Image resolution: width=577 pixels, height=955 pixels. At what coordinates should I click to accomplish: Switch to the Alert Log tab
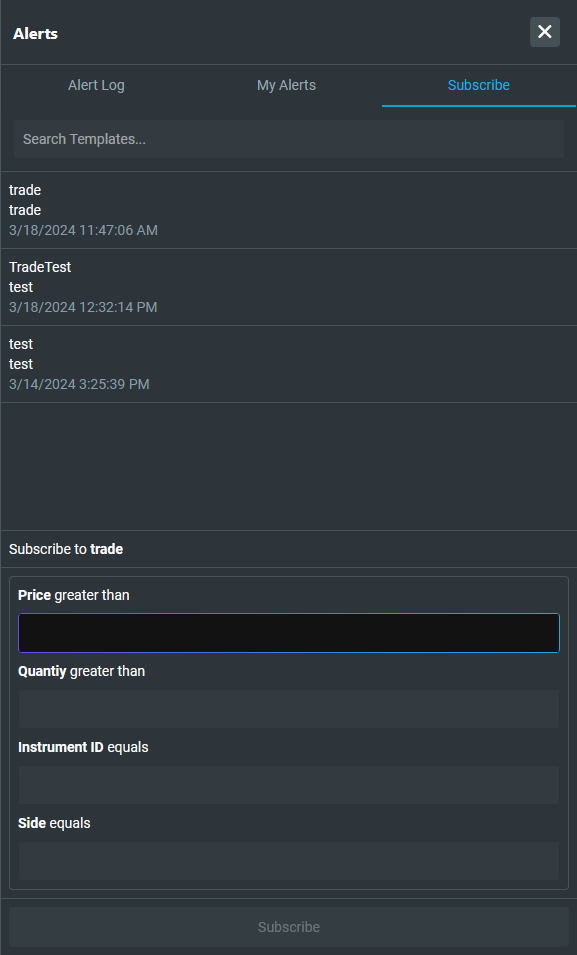96,85
